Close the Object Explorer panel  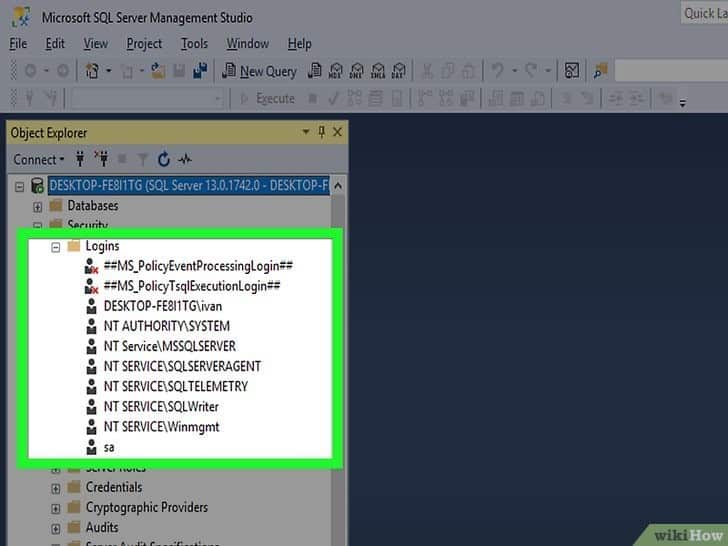click(338, 132)
